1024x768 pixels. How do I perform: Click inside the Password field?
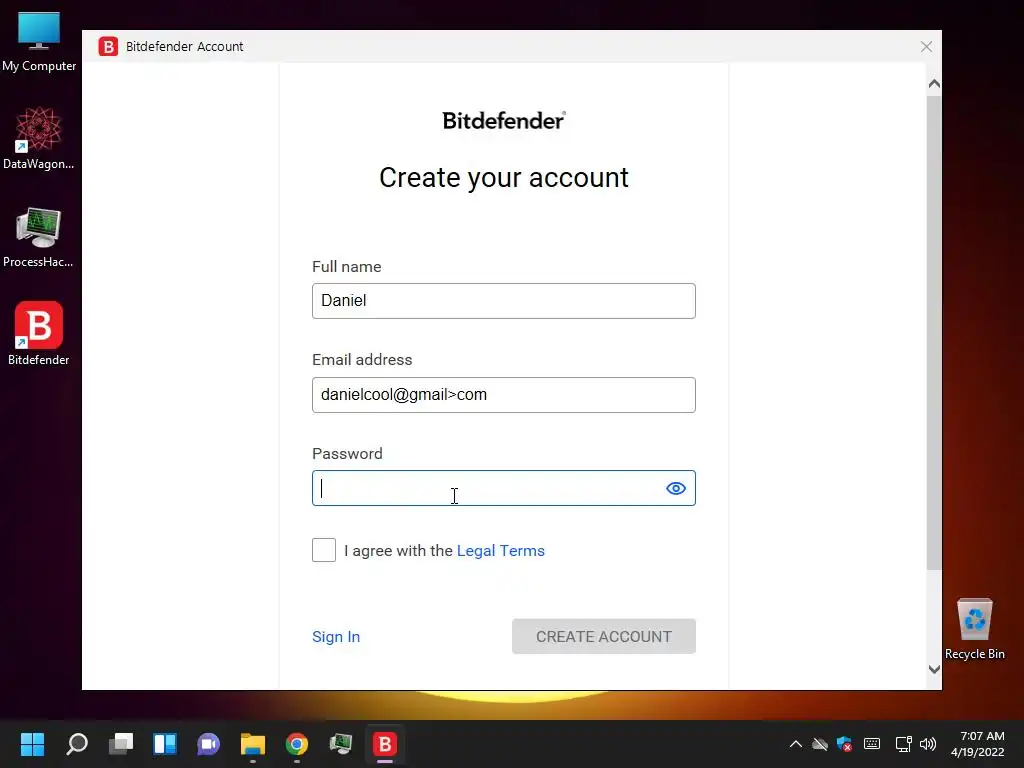pyautogui.click(x=504, y=488)
